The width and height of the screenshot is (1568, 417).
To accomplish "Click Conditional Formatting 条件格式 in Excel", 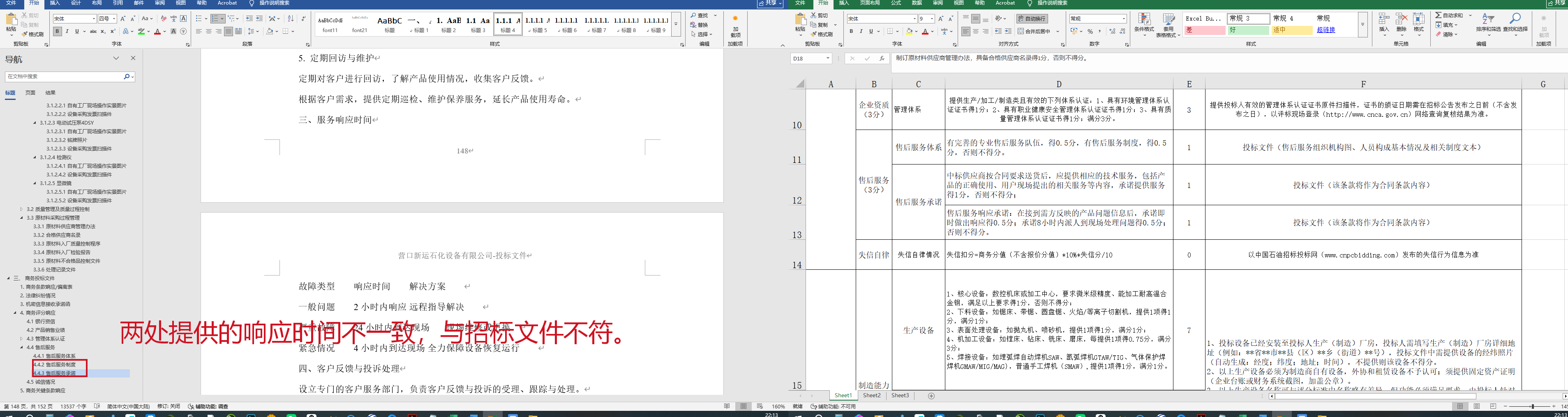I will pos(1144,24).
